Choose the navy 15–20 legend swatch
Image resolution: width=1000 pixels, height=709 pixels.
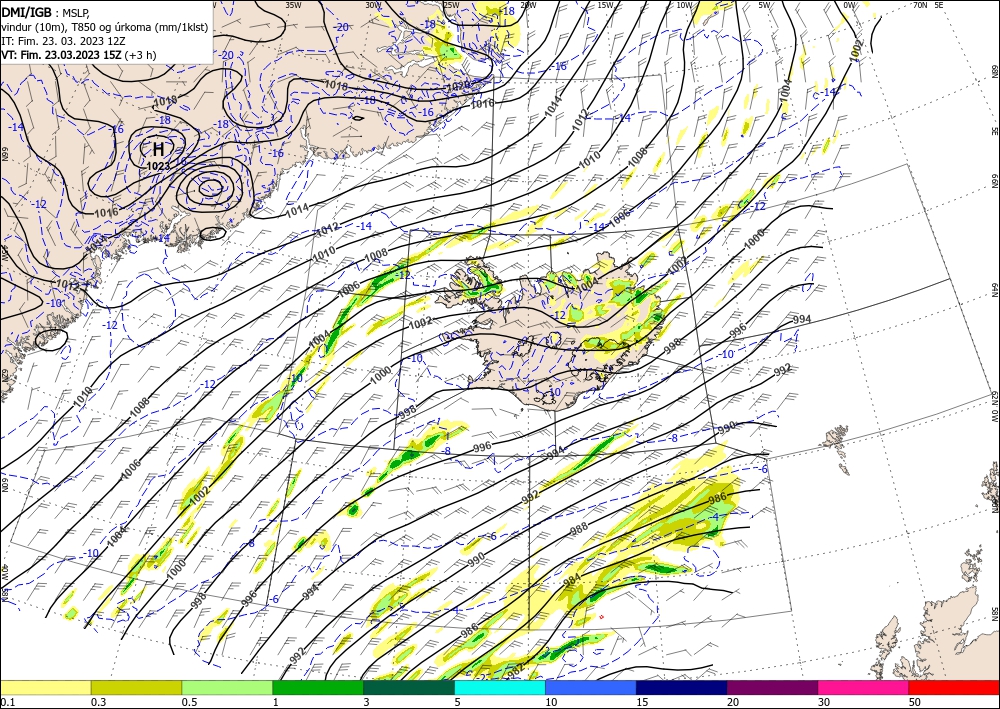(682, 687)
